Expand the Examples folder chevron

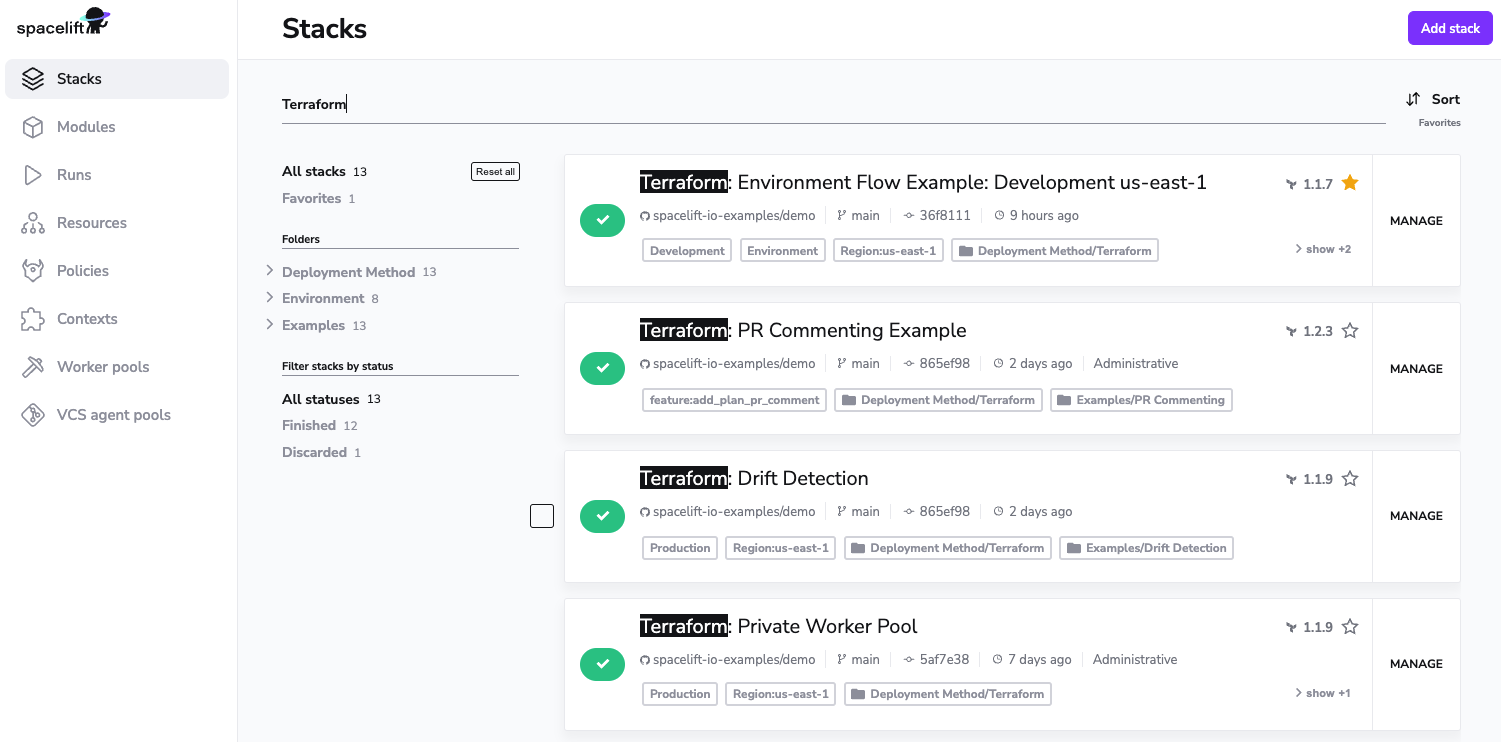(270, 325)
